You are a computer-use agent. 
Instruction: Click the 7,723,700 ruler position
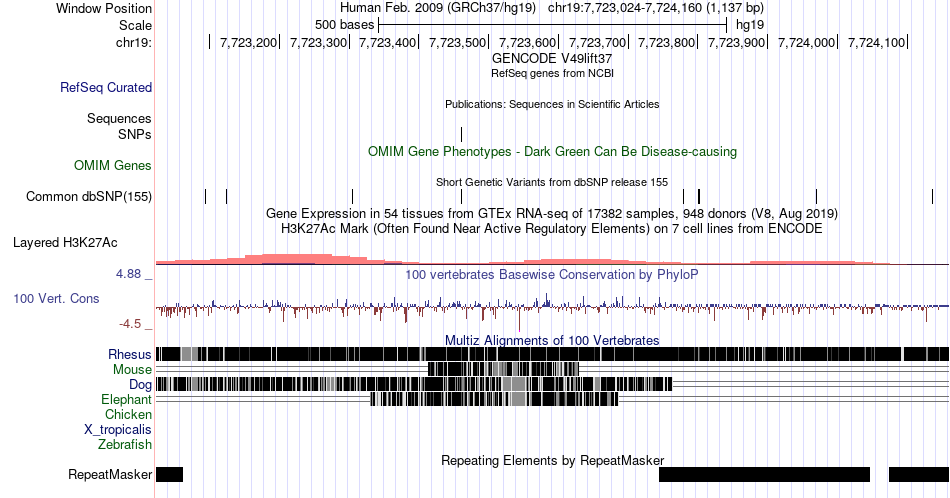597,42
